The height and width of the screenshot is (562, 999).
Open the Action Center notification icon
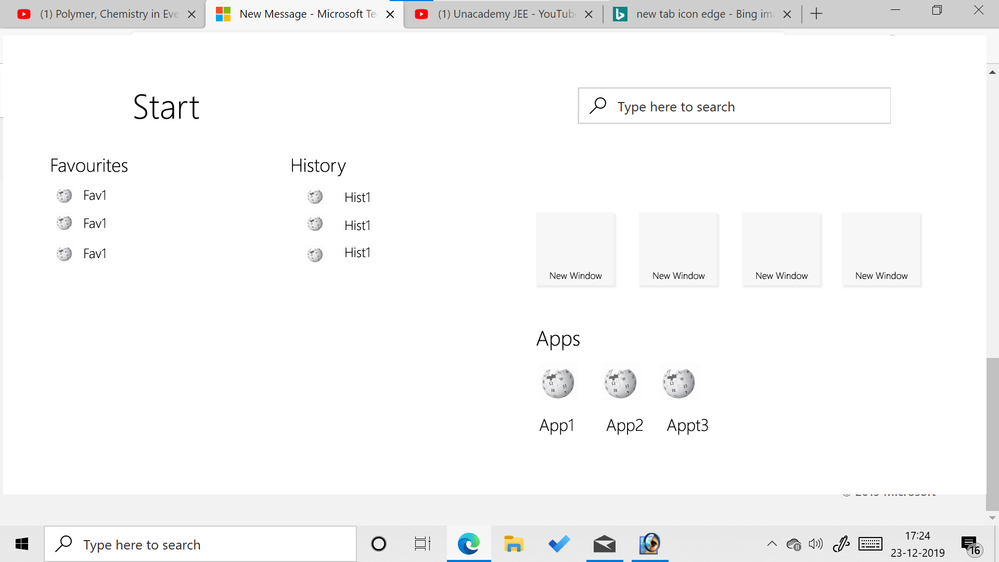click(972, 545)
